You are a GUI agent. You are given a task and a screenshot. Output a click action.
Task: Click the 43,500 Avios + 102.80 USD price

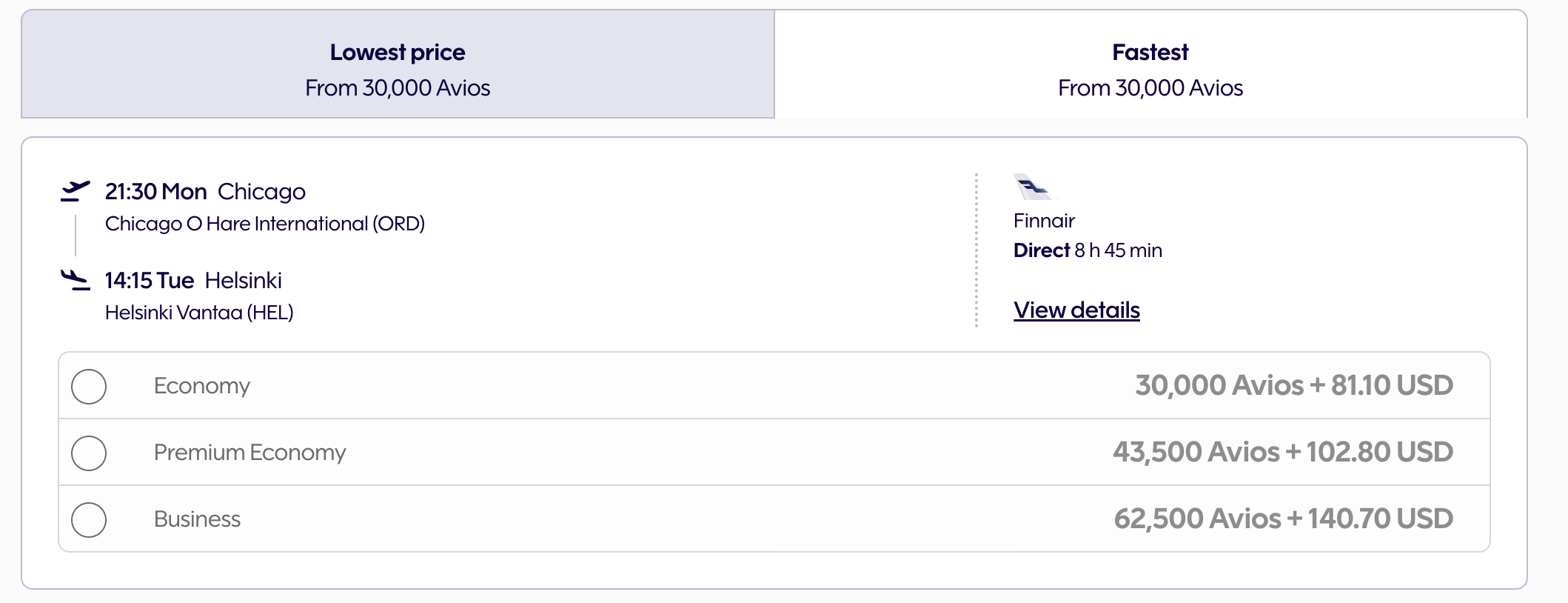1282,452
